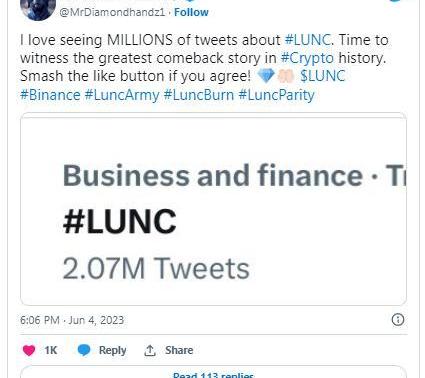This screenshot has width=425, height=378.
Task: Click the share upload arrow icon
Action: coord(150,350)
